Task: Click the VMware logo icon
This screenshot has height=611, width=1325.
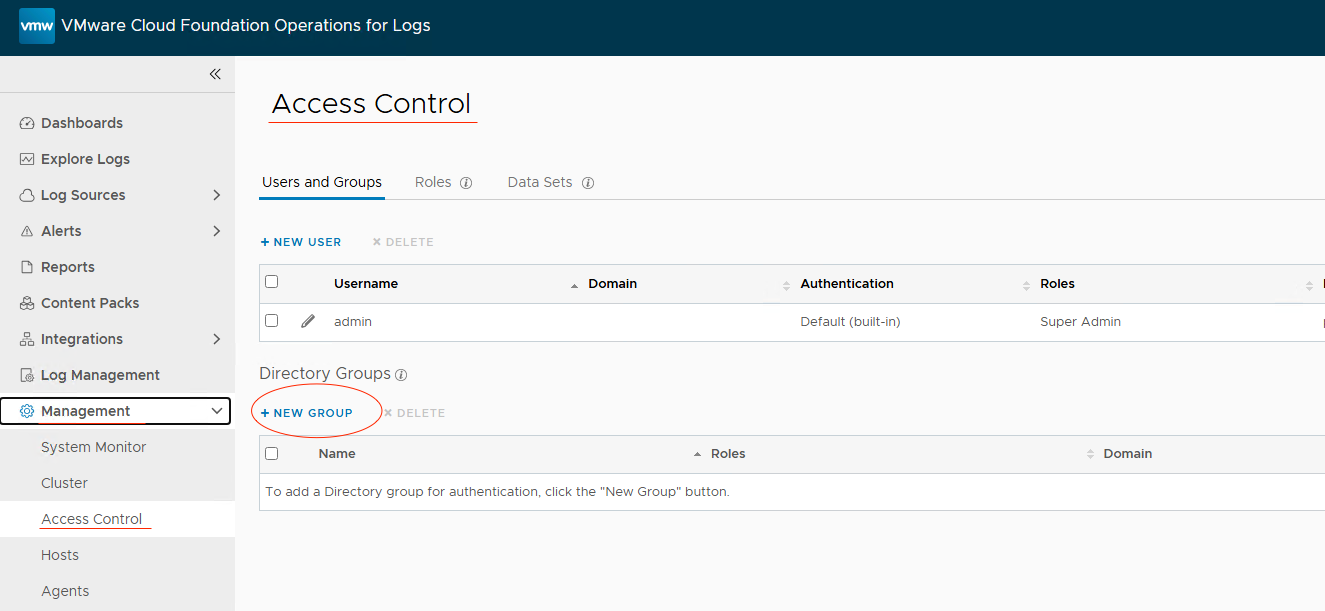Action: click(x=37, y=26)
